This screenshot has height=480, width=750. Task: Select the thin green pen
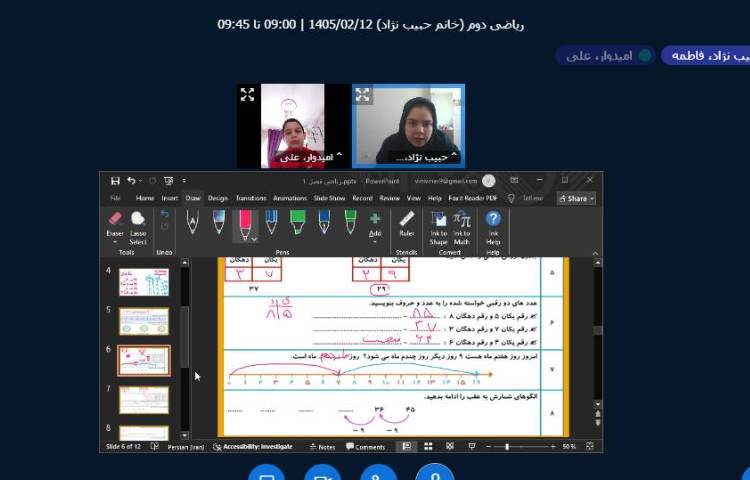click(350, 222)
